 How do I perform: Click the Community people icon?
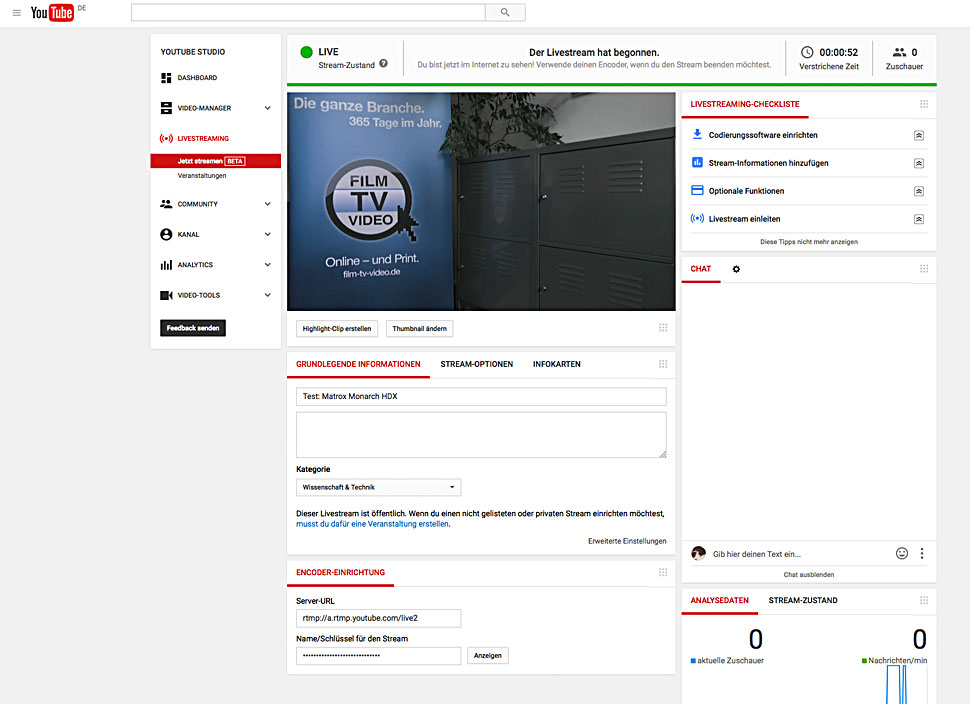click(x=166, y=204)
